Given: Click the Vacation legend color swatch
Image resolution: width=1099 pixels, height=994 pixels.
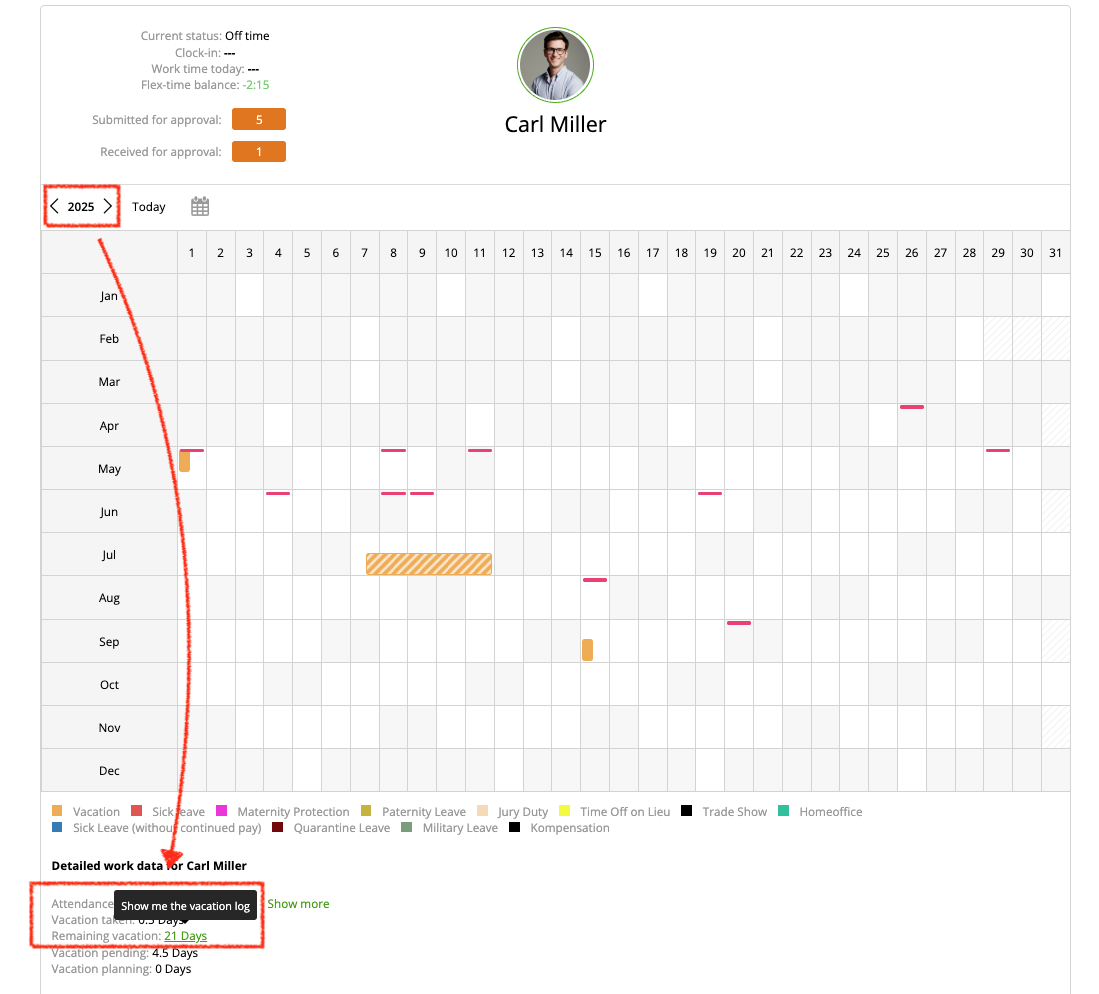Looking at the screenshot, I should pyautogui.click(x=57, y=812).
